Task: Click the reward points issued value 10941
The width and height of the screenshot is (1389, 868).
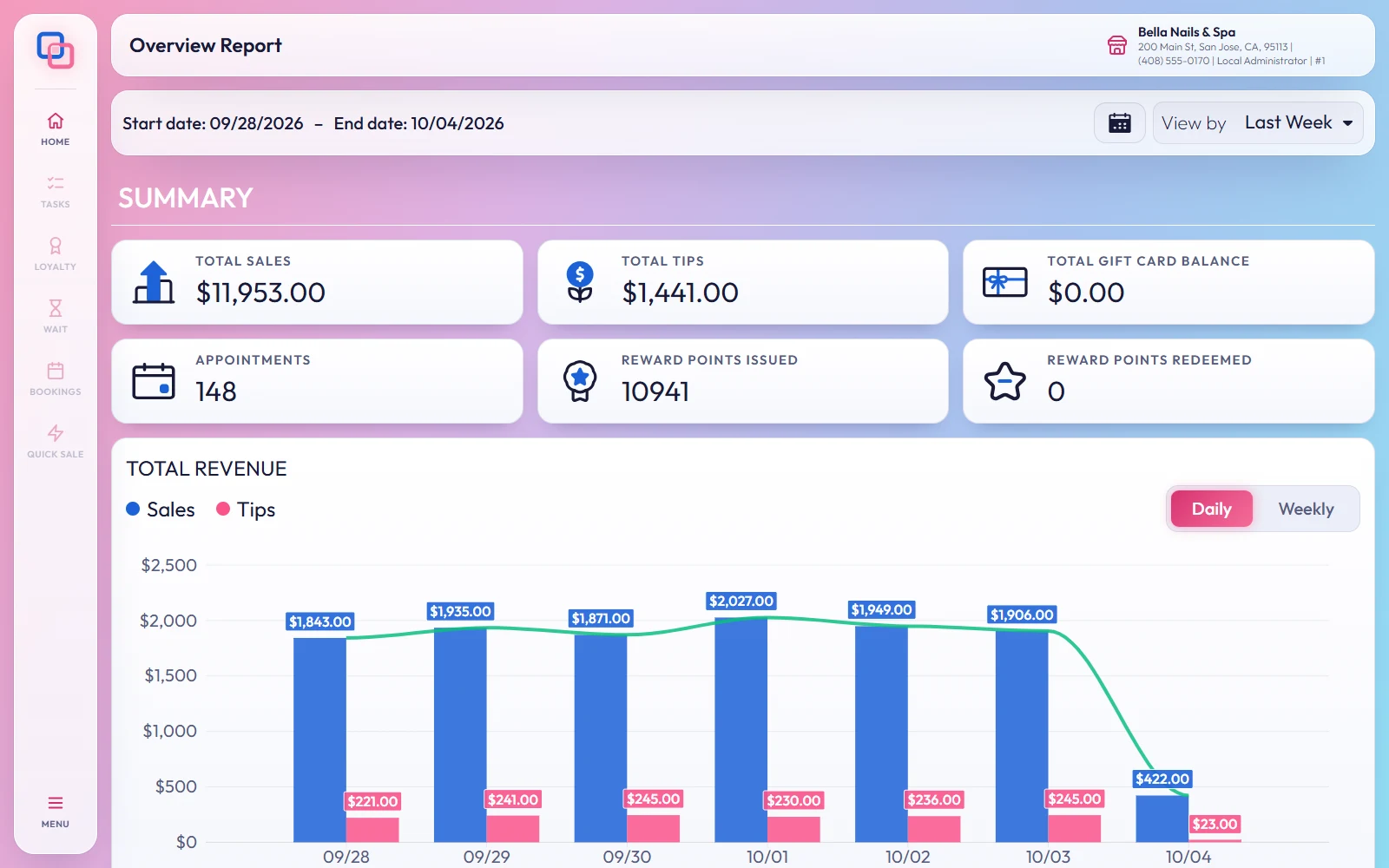Action: tap(655, 391)
